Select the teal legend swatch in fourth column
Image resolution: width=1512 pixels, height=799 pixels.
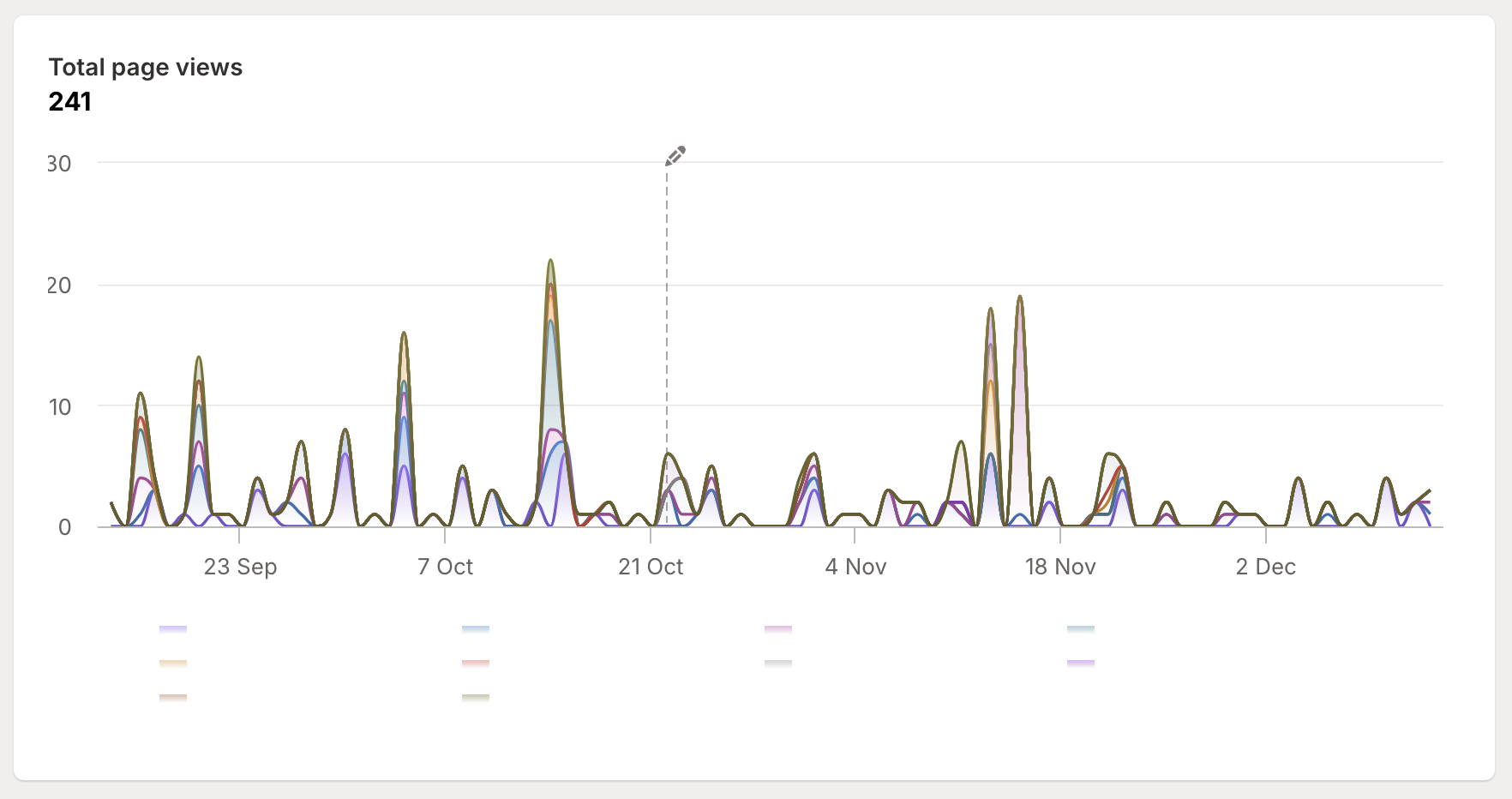click(1079, 628)
